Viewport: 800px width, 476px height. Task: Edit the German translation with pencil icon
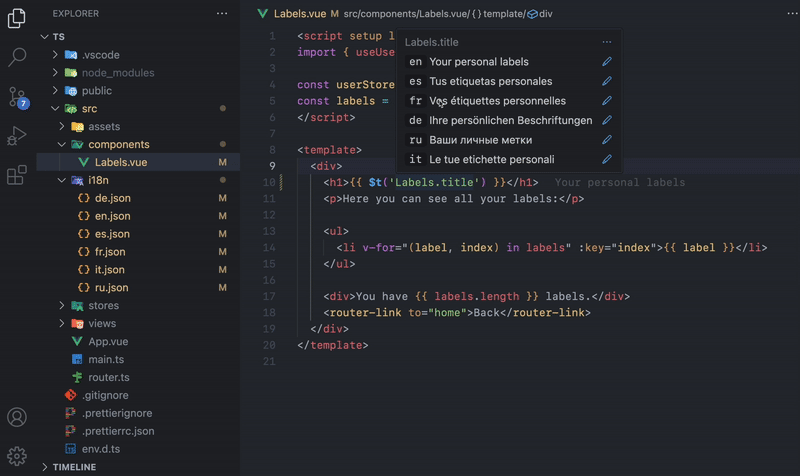[607, 120]
